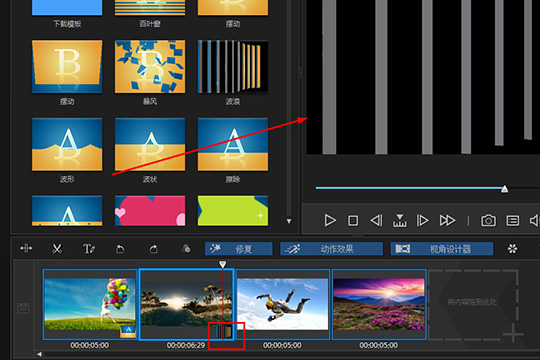
Task: Choose the 波形 transition effect
Action: pyautogui.click(x=67, y=144)
